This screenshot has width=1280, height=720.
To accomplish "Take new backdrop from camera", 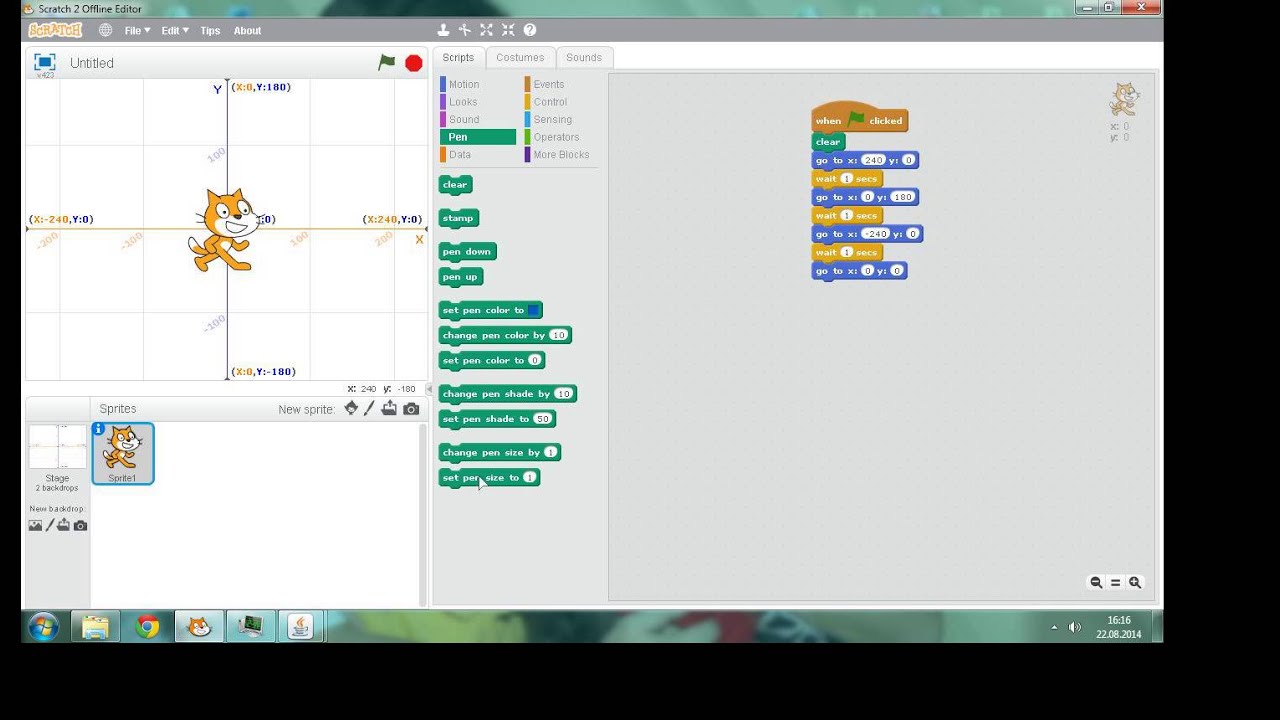I will click(81, 525).
